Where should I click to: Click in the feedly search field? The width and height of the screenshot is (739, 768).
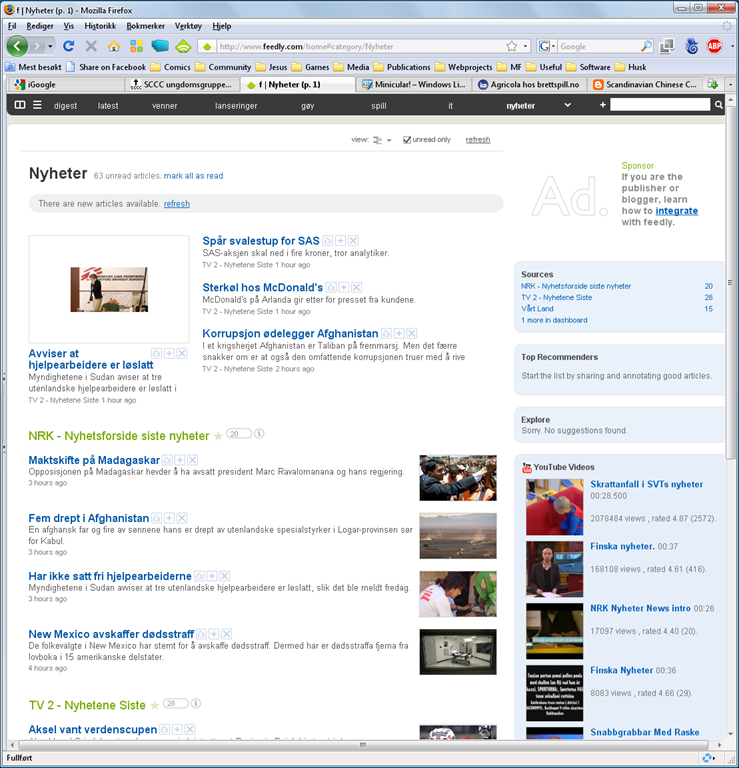[660, 104]
